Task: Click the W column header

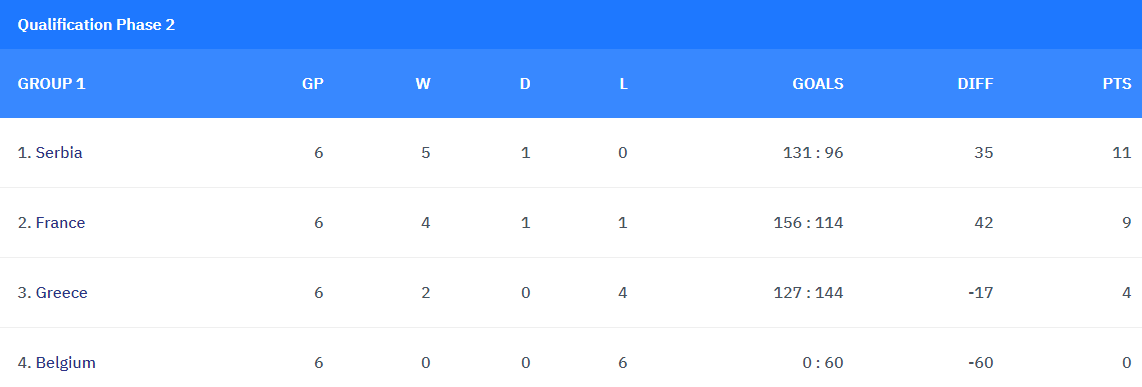Action: coord(423,84)
